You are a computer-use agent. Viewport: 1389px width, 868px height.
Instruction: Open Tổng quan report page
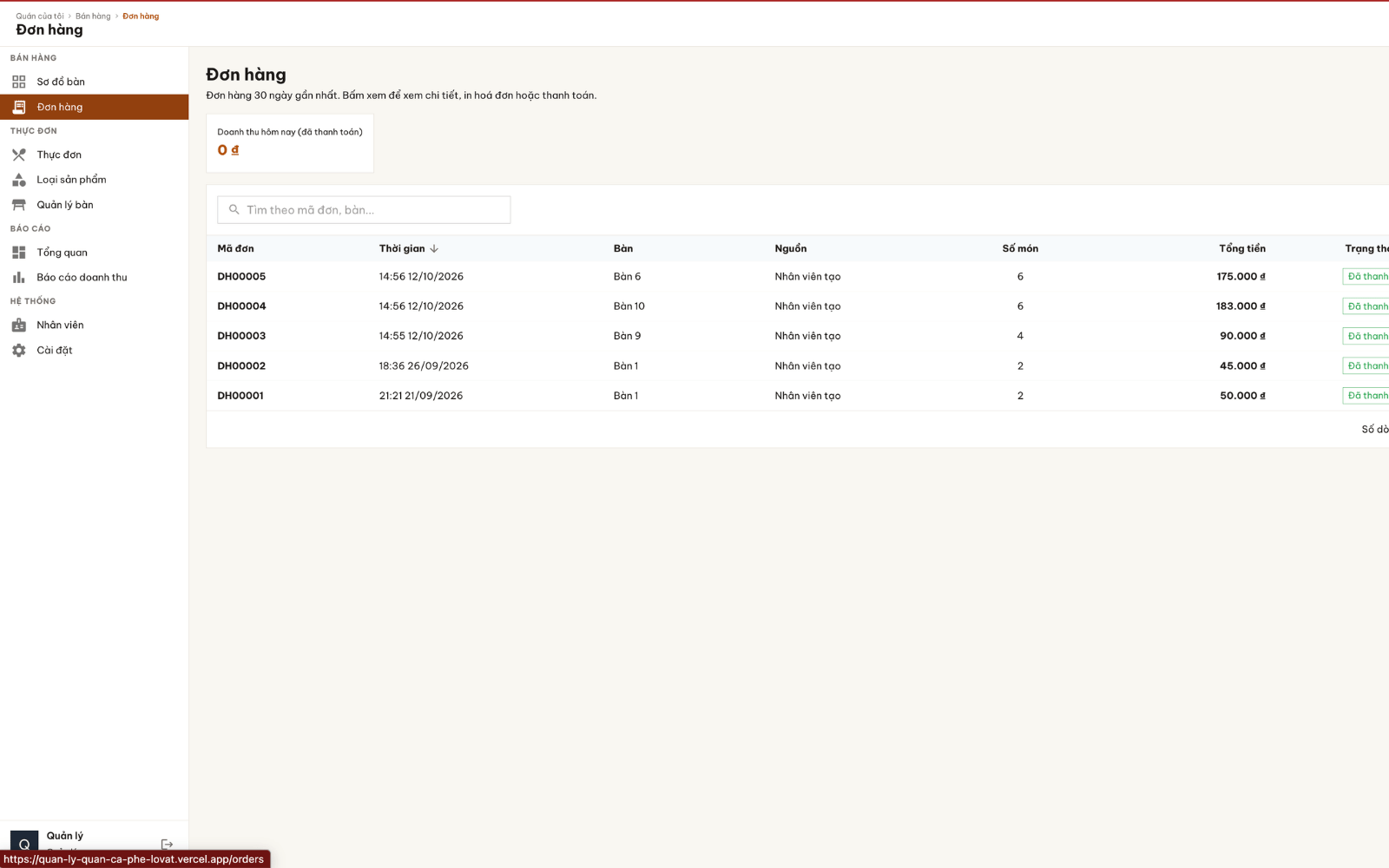pos(94,253)
